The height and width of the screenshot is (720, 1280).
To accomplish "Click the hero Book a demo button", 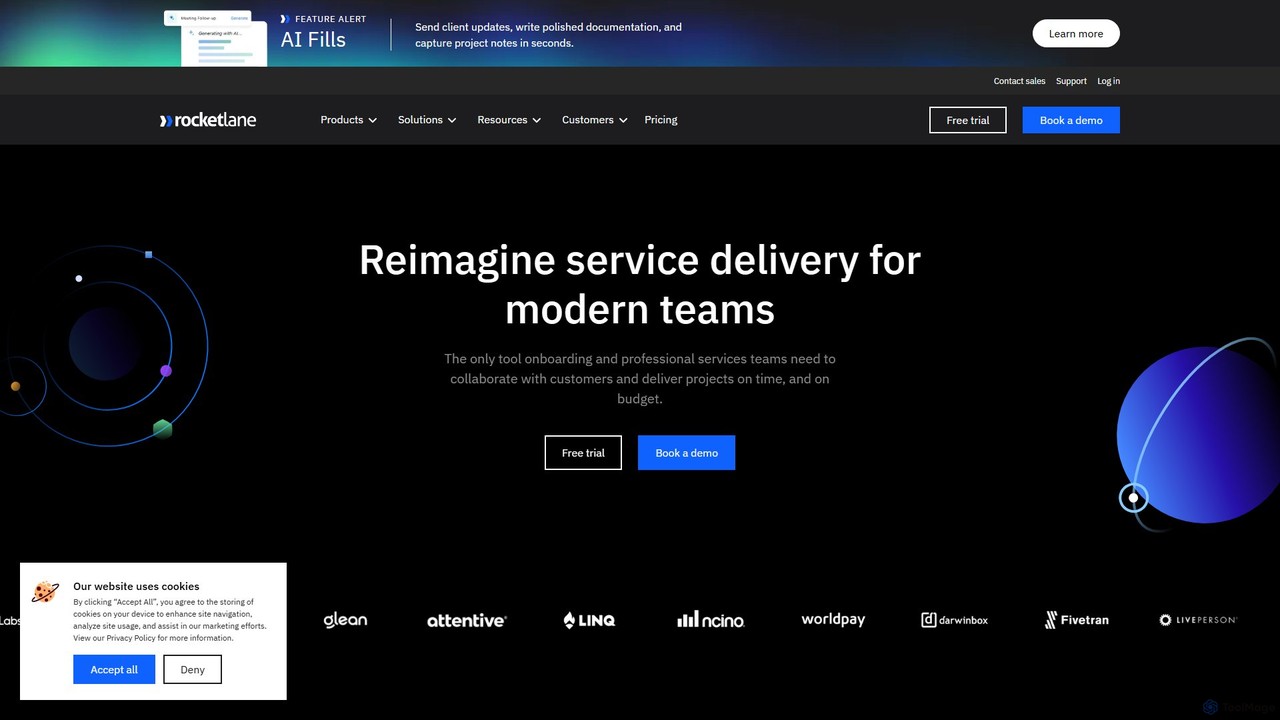I will pyautogui.click(x=686, y=453).
